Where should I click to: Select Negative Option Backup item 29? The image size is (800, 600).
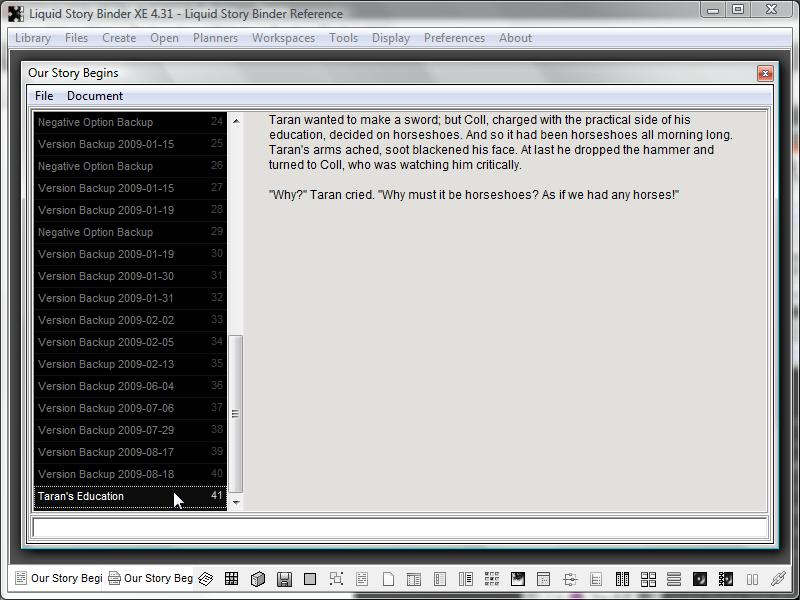tap(96, 232)
